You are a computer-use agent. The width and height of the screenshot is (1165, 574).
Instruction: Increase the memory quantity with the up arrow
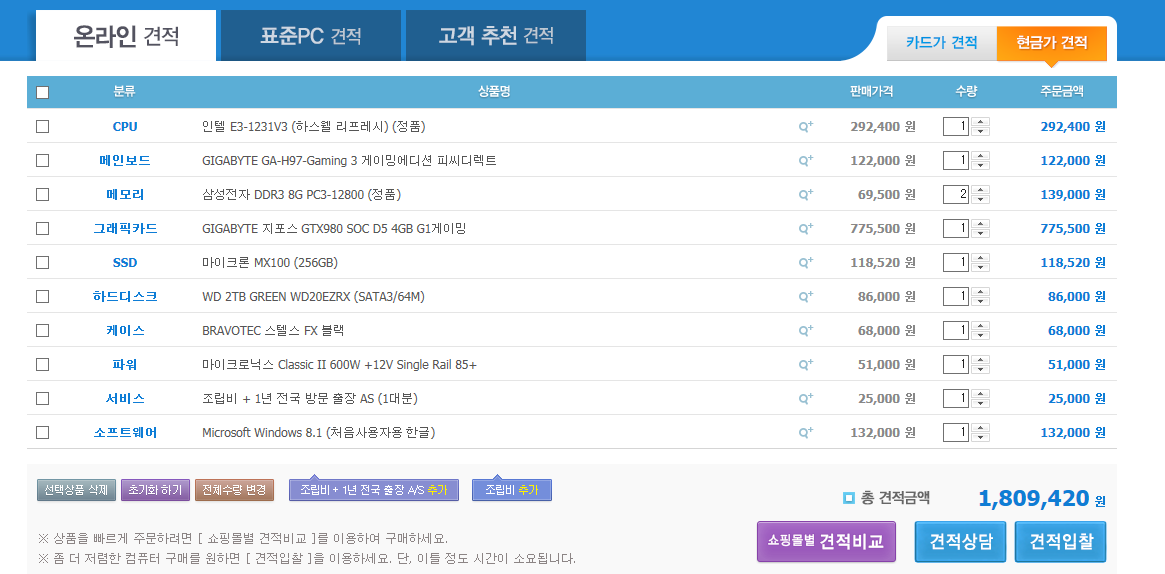tap(981, 190)
